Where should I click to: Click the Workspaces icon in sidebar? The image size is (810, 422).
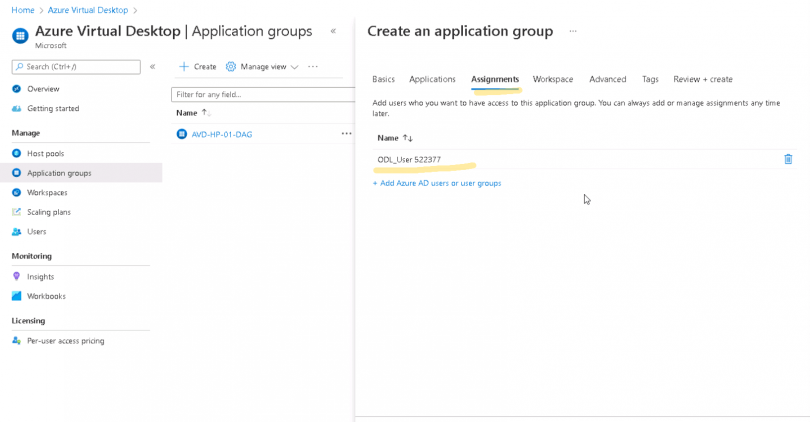pyautogui.click(x=17, y=193)
